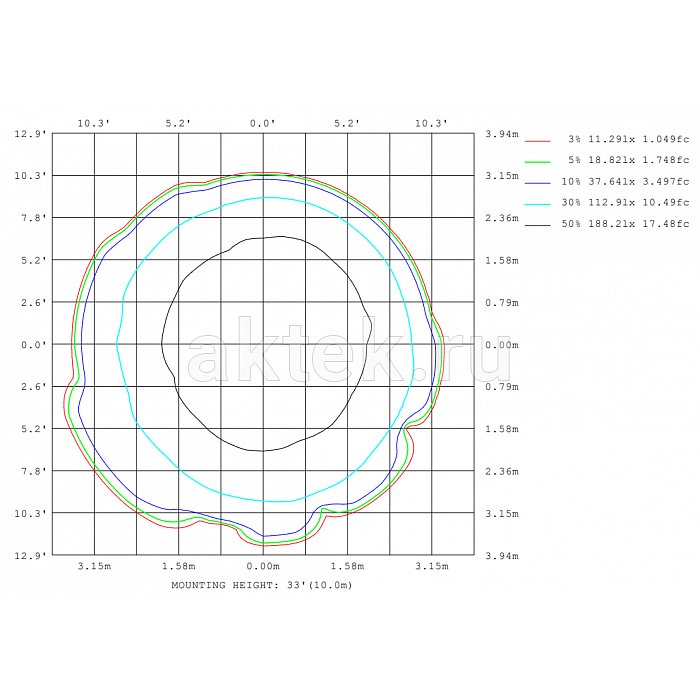
Task: Click the "0.0'" label on the top axis
Action: [x=262, y=123]
